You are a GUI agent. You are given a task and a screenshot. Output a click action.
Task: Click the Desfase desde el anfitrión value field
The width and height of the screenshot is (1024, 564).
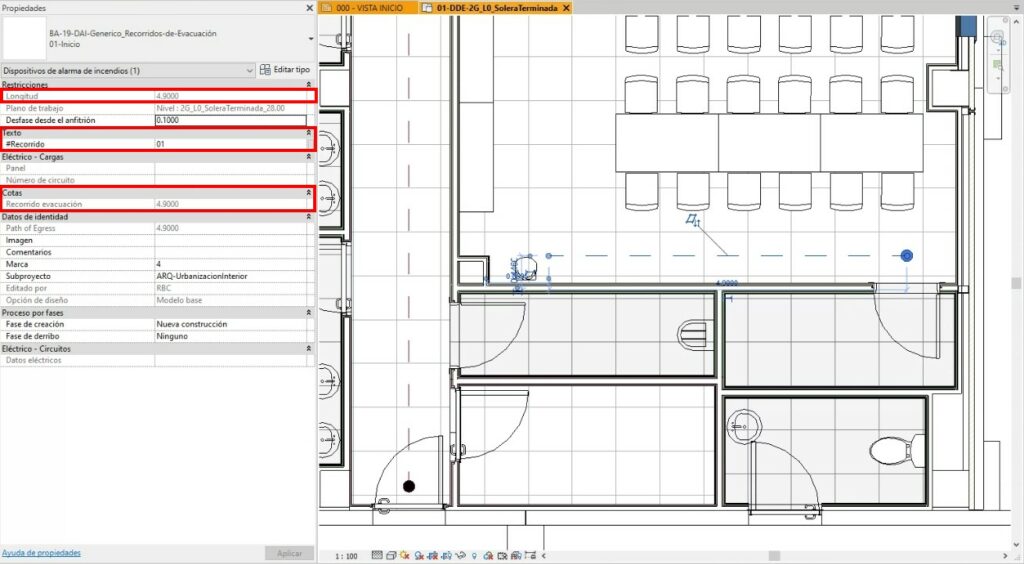click(x=230, y=120)
